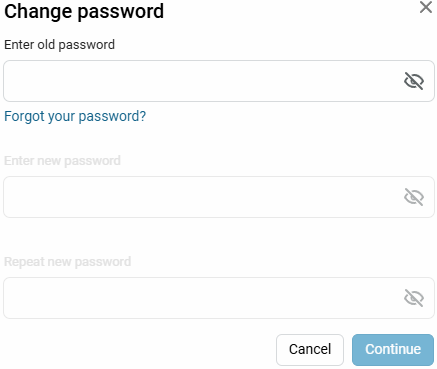
Task: Dismiss dialog using the X icon
Action: coord(426,7)
